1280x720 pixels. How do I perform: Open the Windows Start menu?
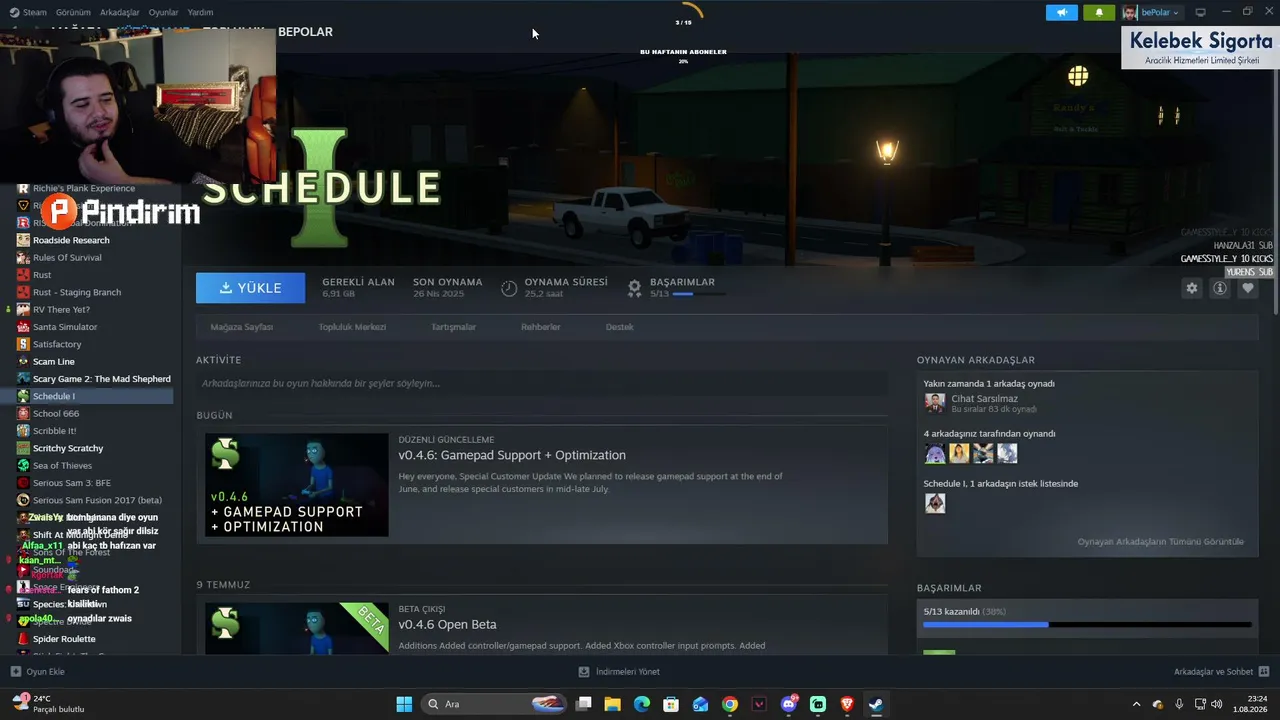(x=404, y=704)
